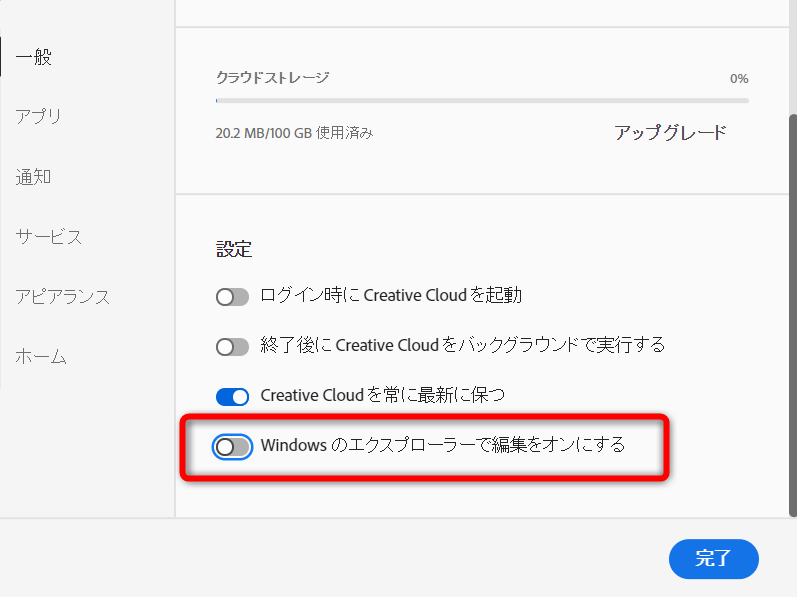Switch to the アプリ tab
This screenshot has width=797, height=597.
38,117
